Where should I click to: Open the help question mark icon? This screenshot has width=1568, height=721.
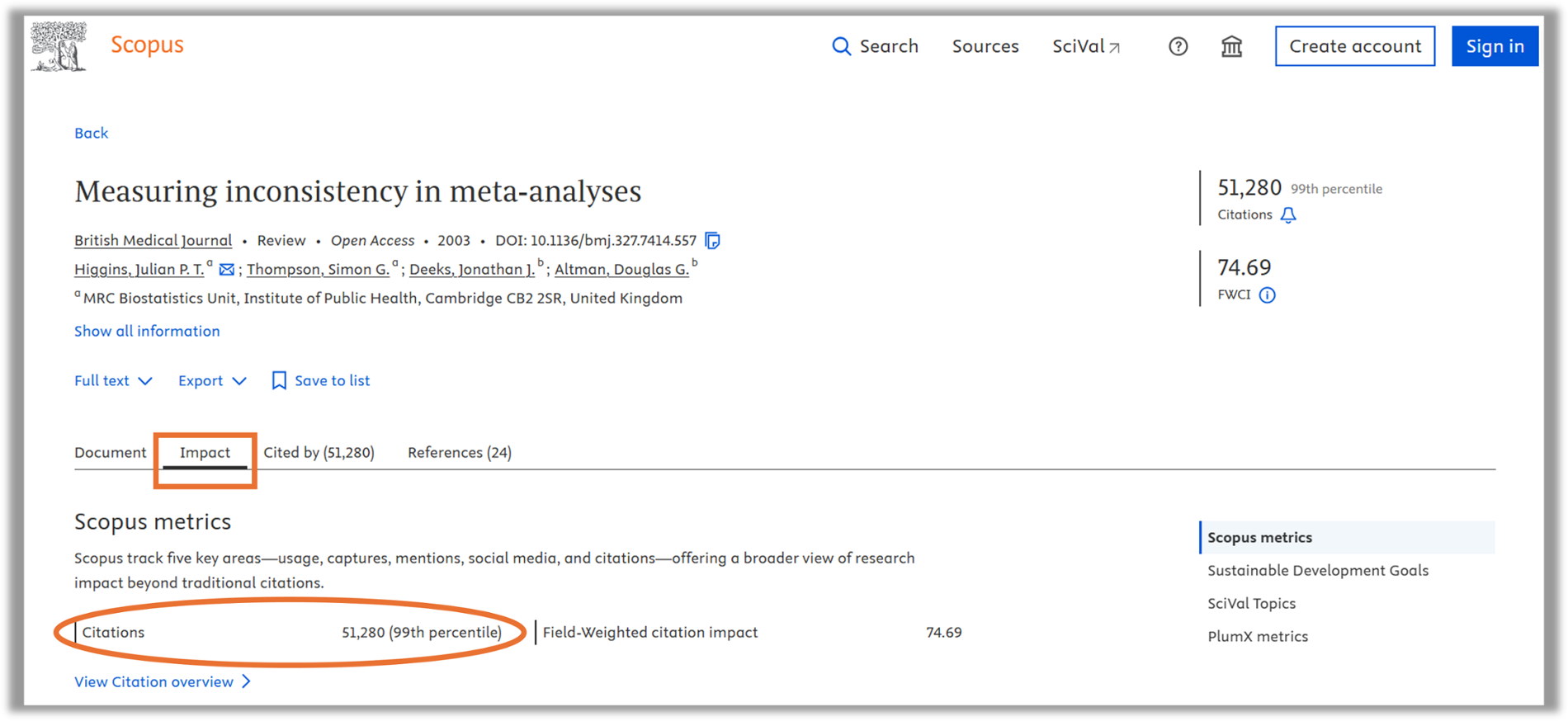point(1178,46)
